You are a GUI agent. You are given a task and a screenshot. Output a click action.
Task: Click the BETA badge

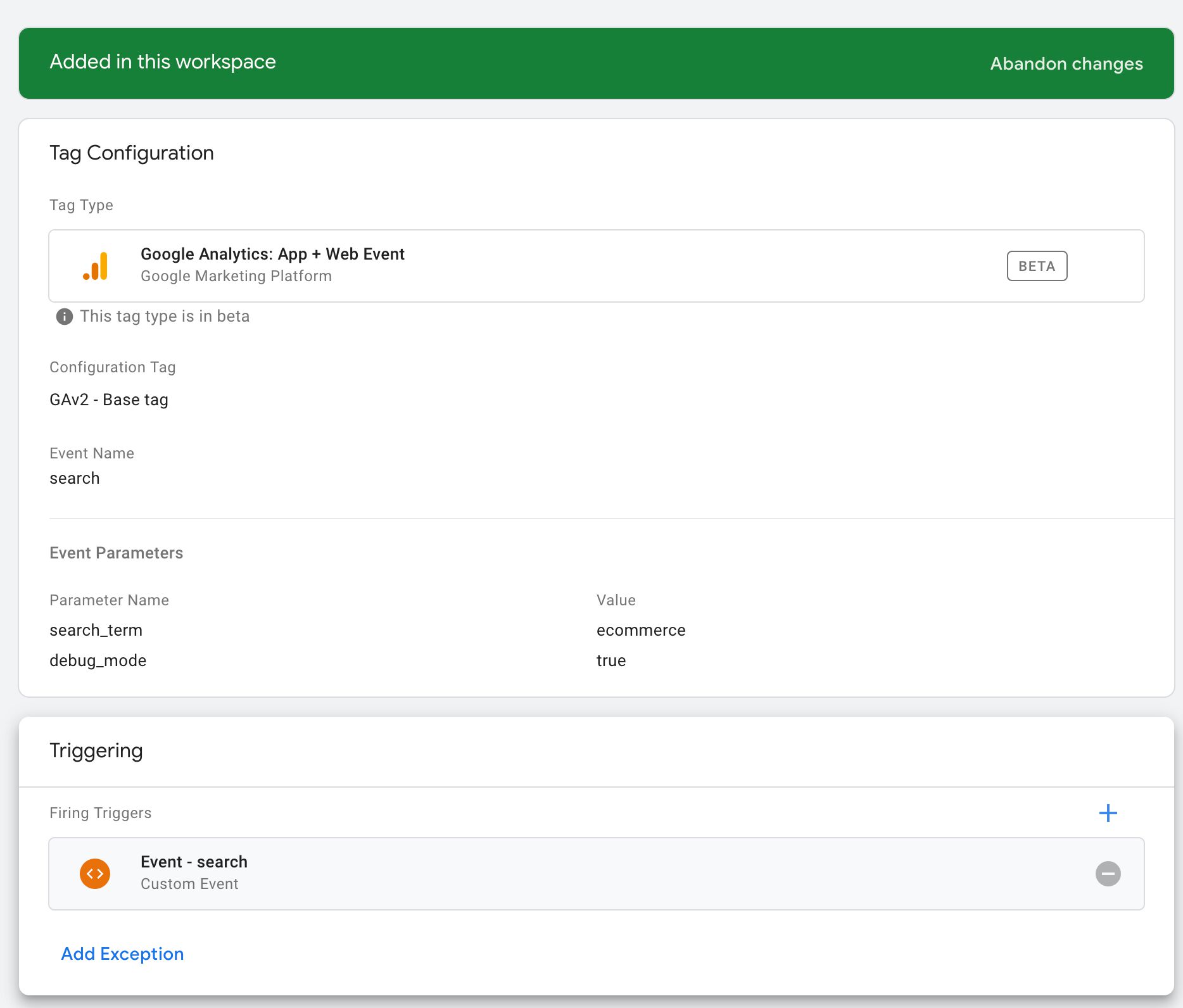point(1037,266)
